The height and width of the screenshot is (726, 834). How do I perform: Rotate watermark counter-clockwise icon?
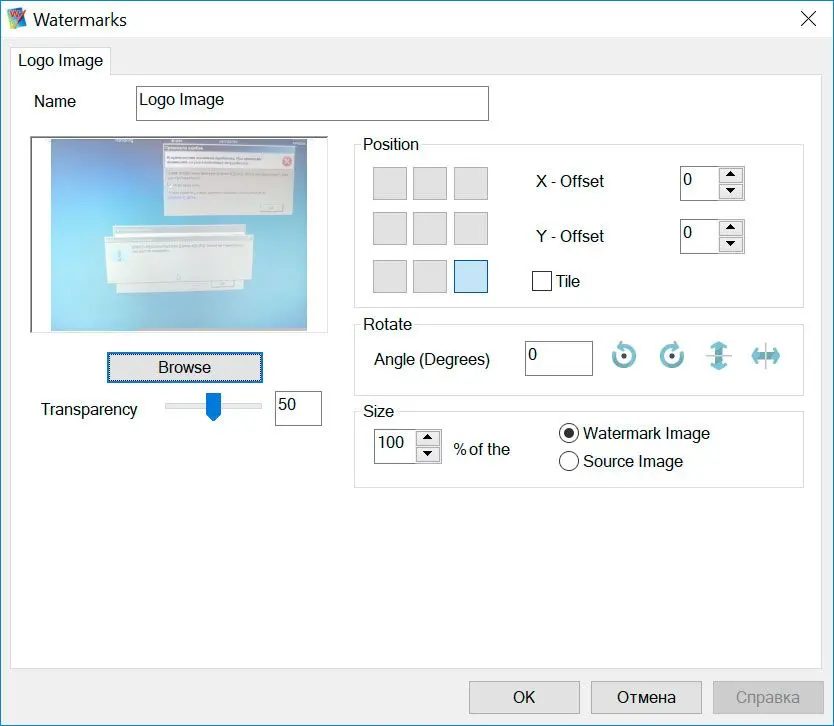624,355
